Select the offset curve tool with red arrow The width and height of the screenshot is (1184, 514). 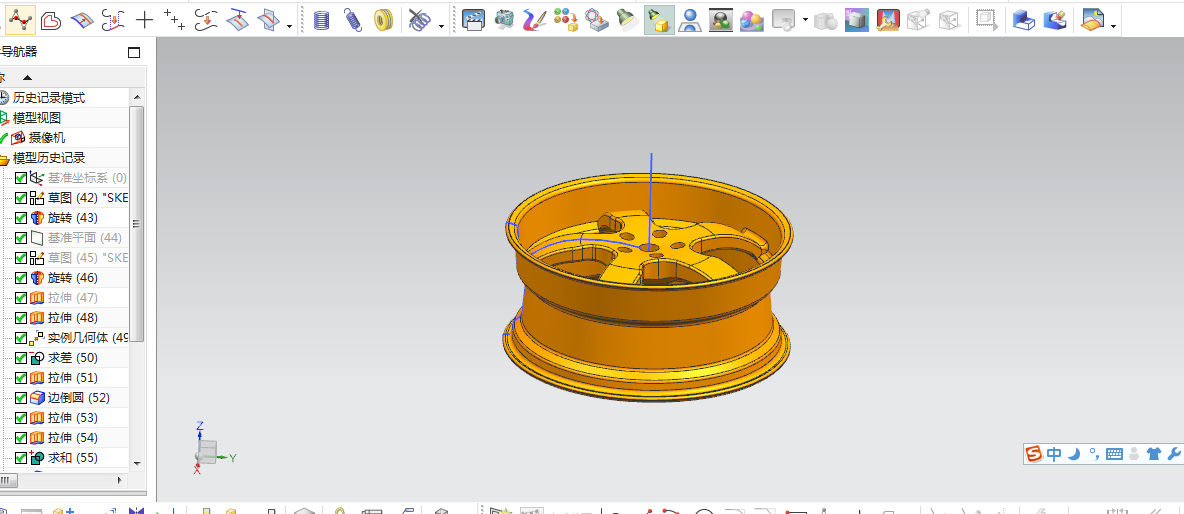click(x=113, y=20)
